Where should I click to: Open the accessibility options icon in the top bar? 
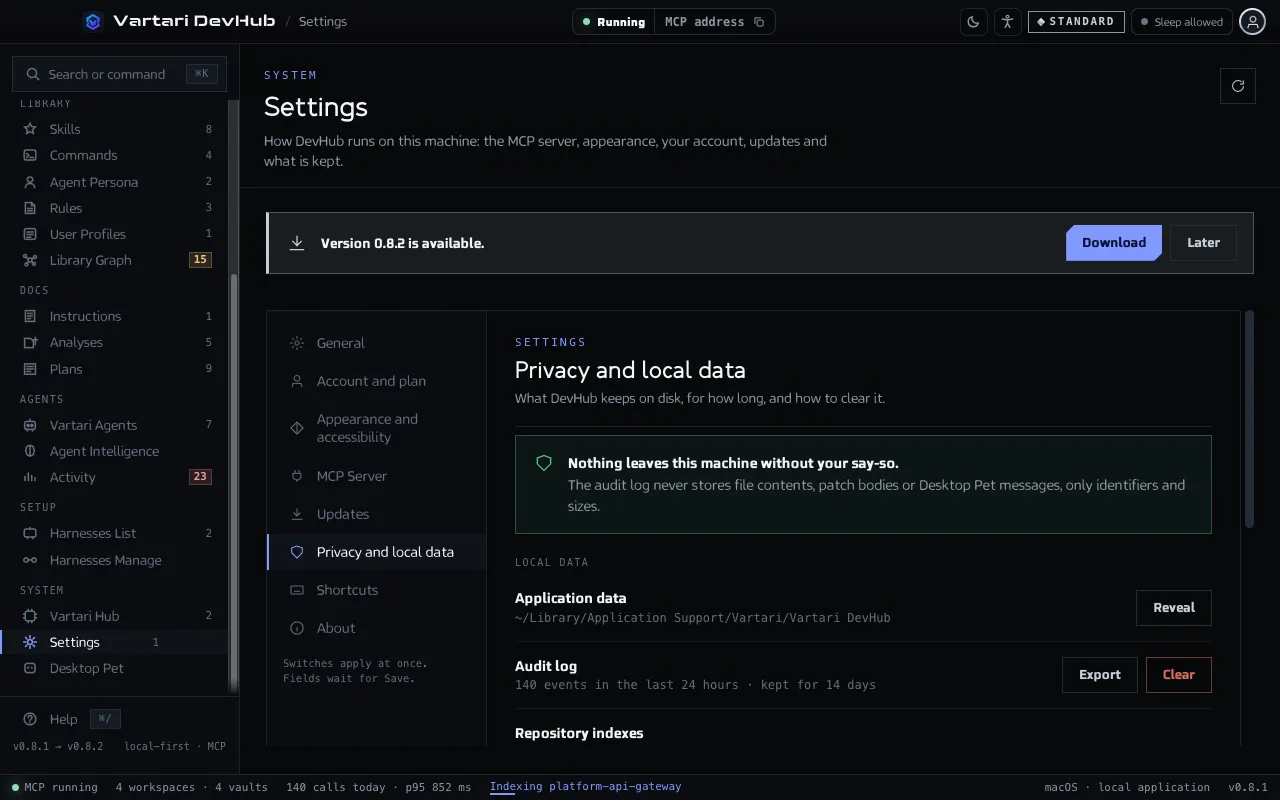[x=1007, y=22]
